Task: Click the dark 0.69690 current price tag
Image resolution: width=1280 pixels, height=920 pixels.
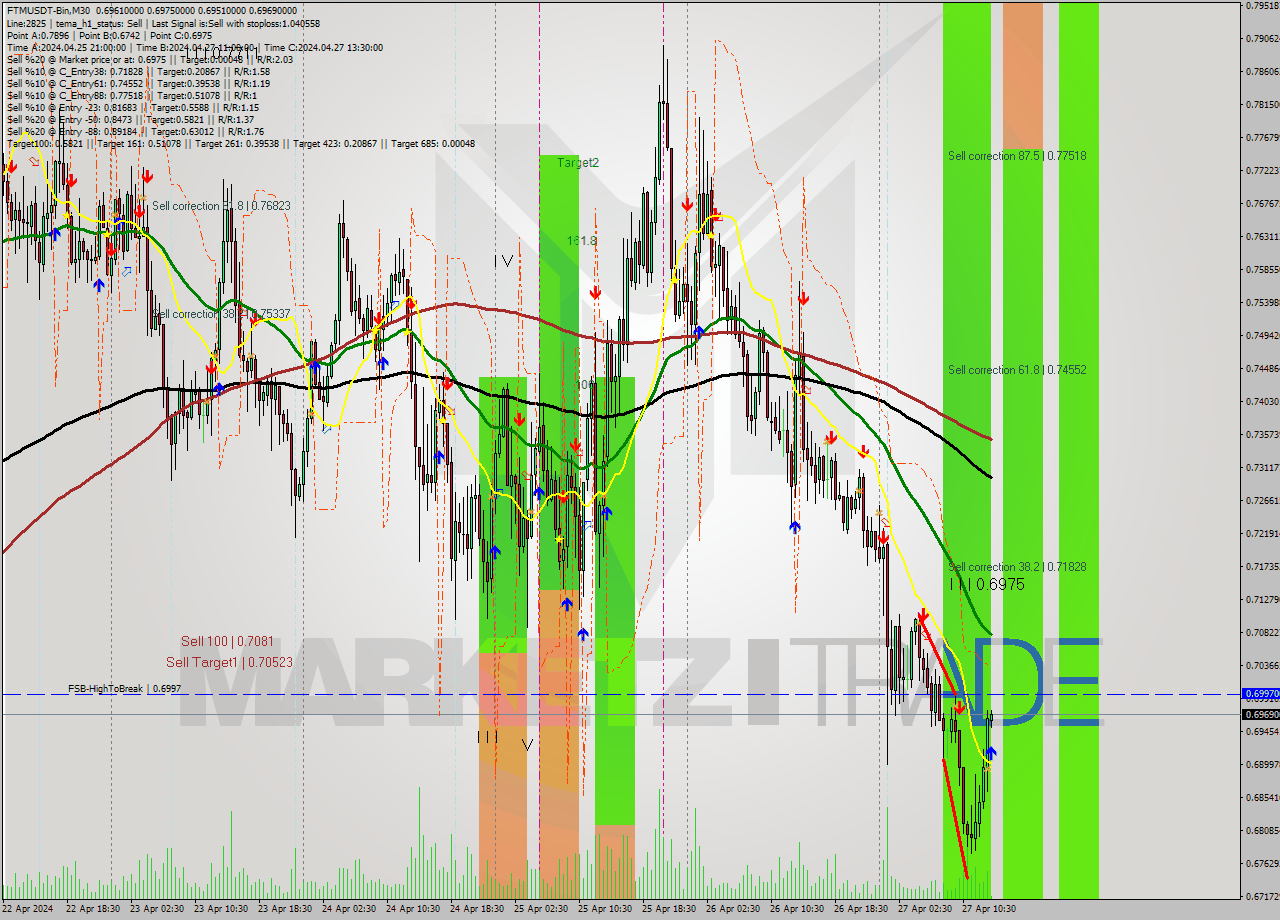Action: (1260, 714)
